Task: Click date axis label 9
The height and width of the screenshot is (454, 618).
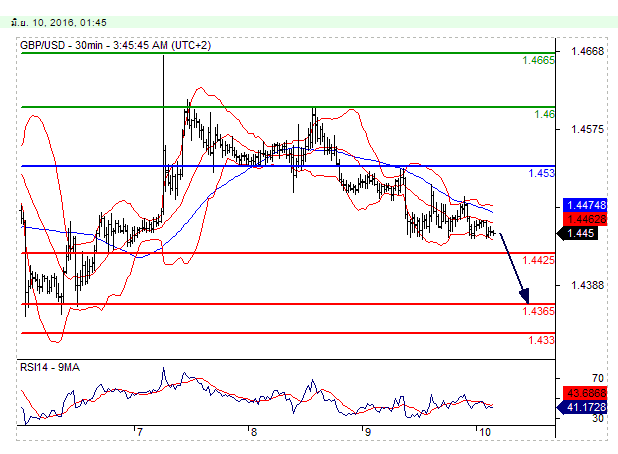Action: [368, 432]
